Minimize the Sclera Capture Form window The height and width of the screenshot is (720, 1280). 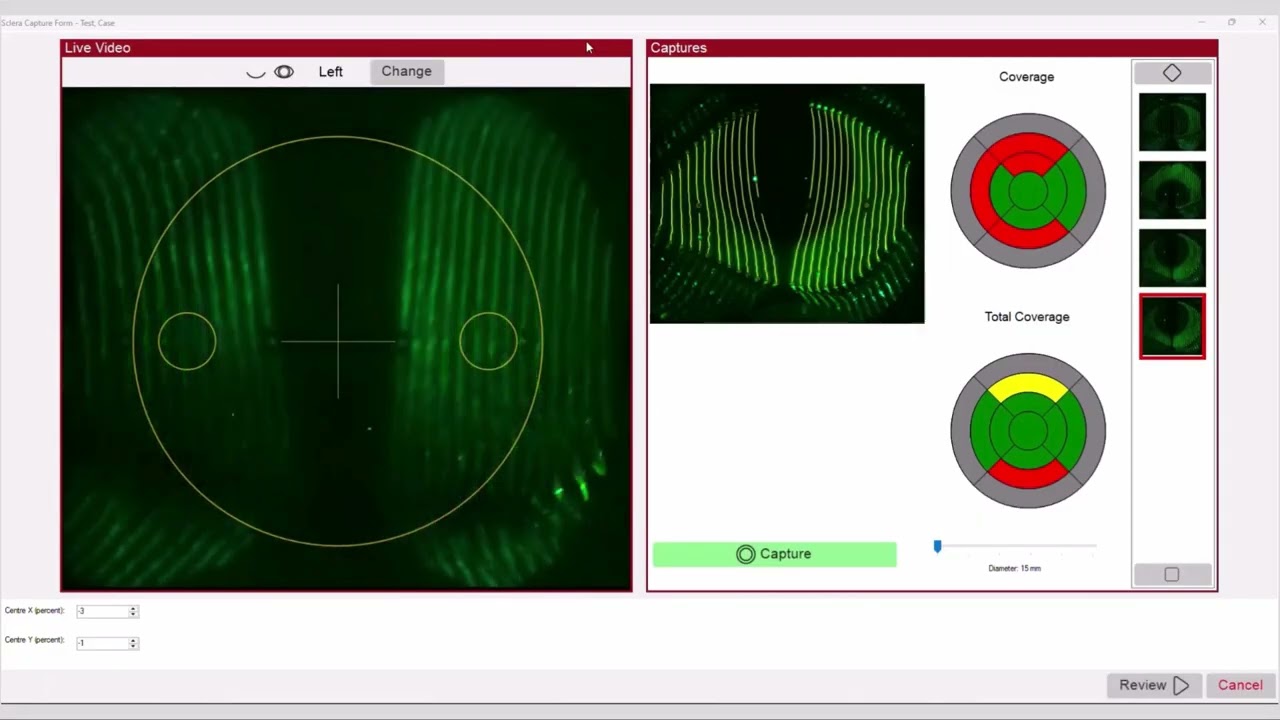[1201, 22]
